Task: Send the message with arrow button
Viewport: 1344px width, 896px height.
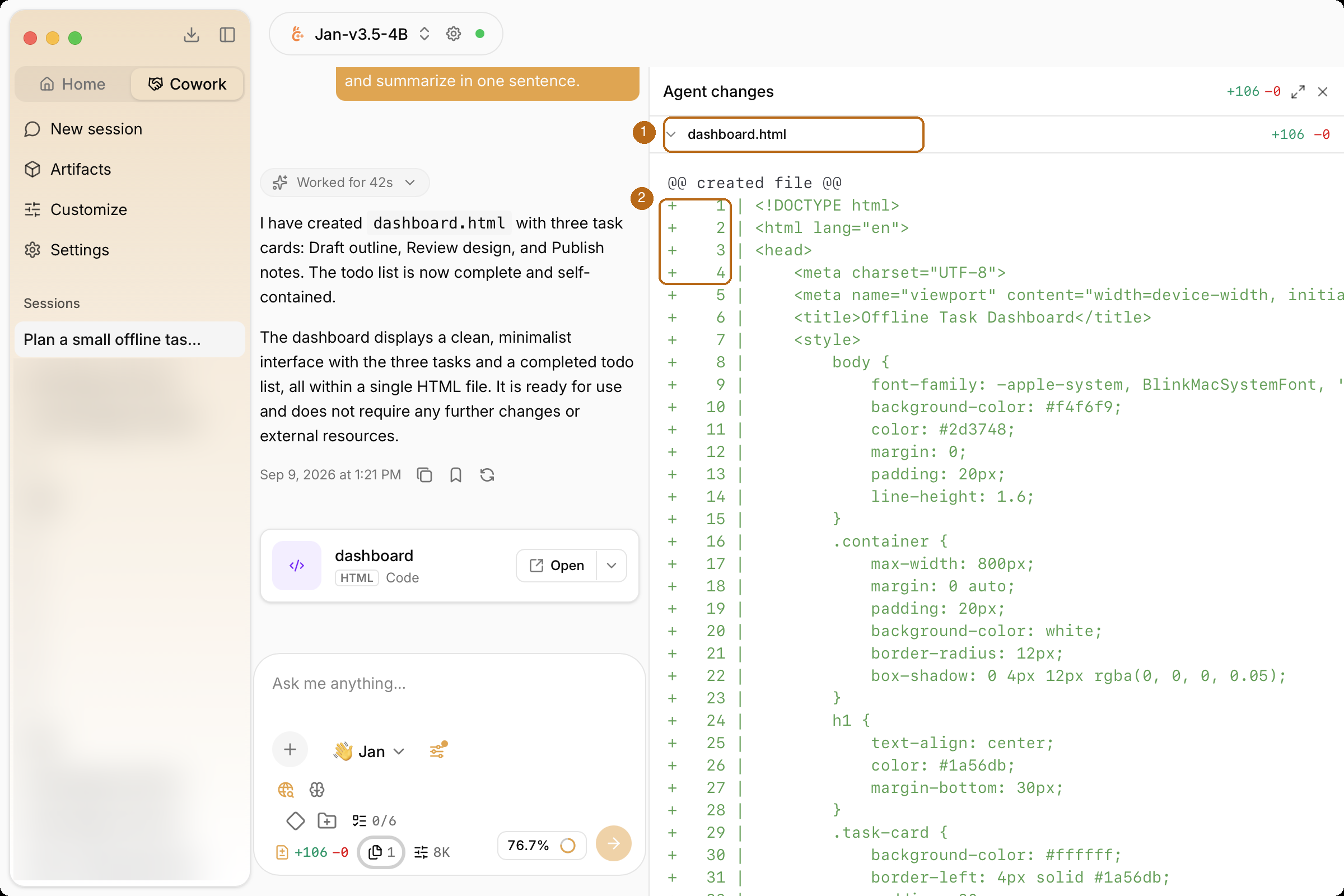Action: point(613,843)
